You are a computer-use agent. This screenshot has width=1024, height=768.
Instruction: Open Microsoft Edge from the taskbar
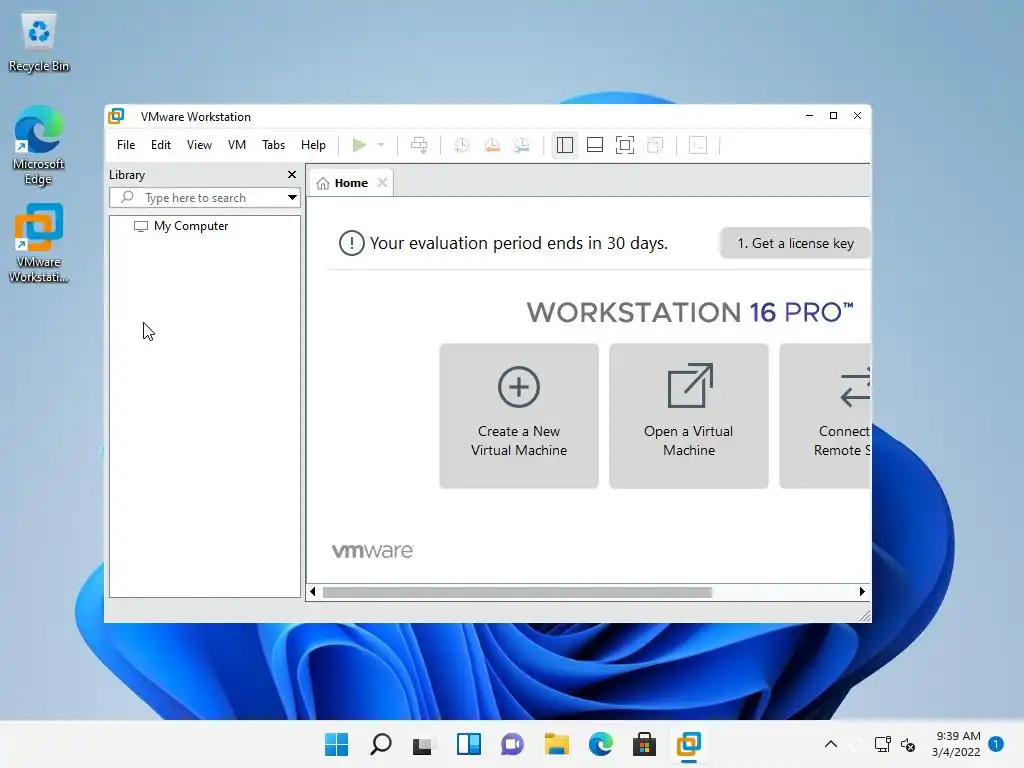pyautogui.click(x=601, y=744)
